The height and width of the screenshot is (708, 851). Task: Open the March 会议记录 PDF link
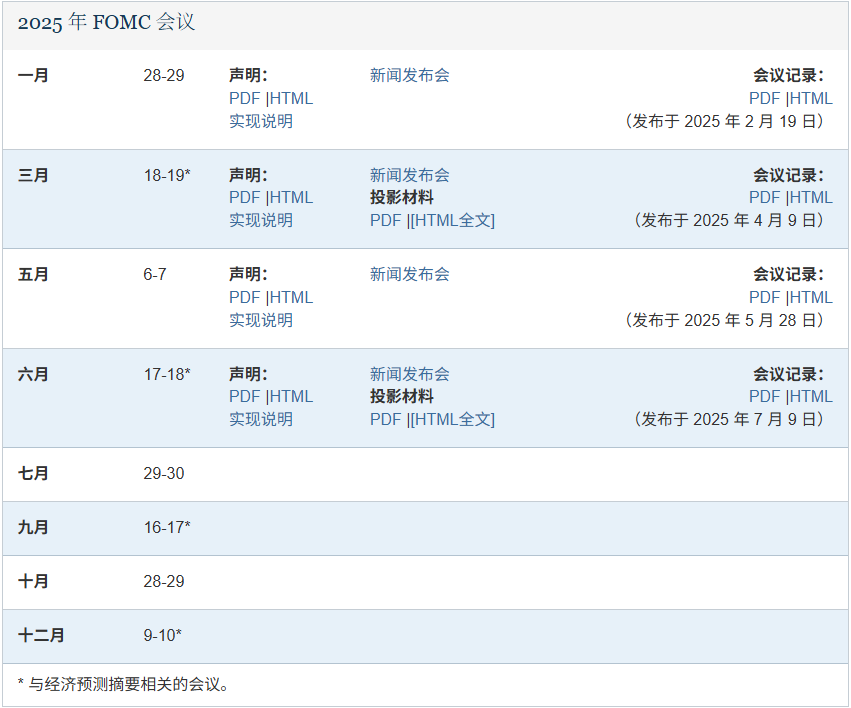point(765,197)
